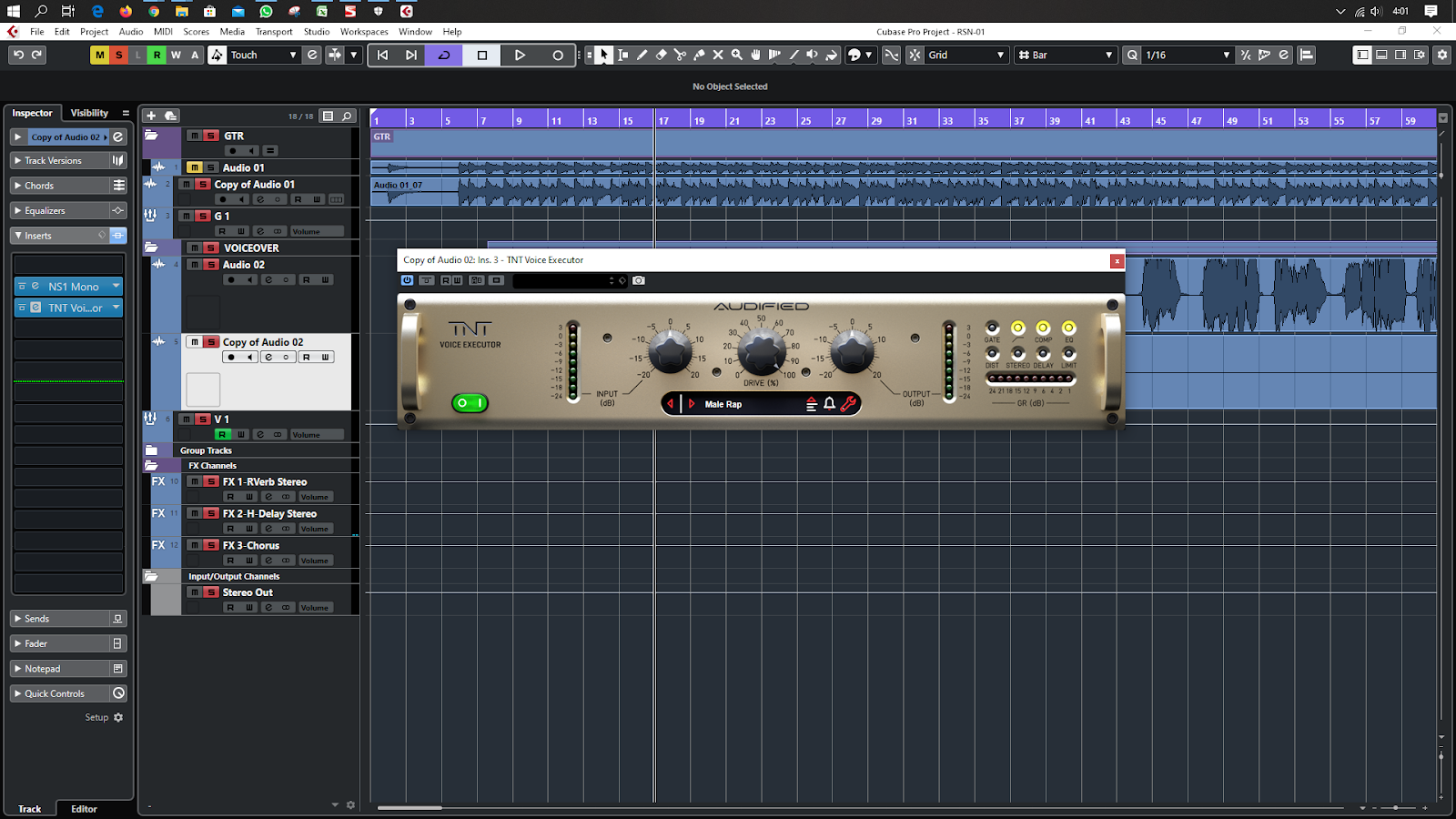This screenshot has height=819, width=1456.
Task: Select the Comp hand tool
Action: pos(755,55)
